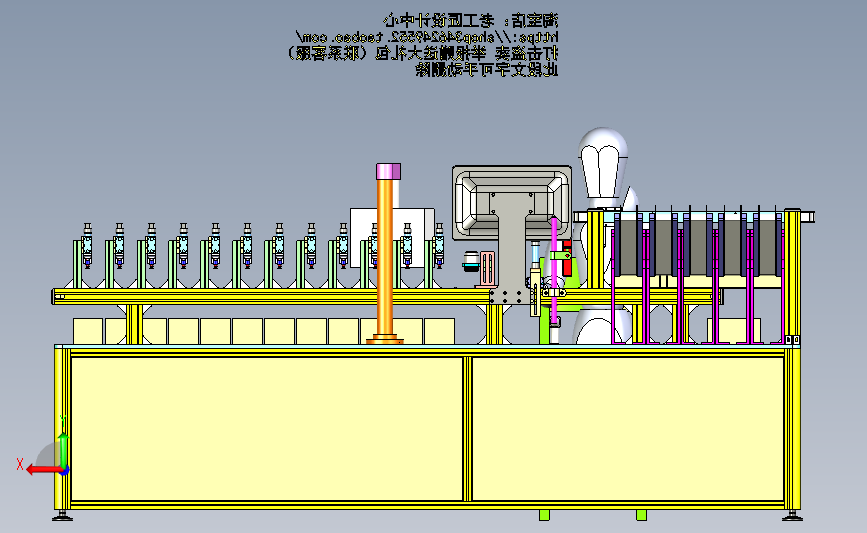
Task: Select the leftmost nozzle on the conveyor
Action: point(87,245)
